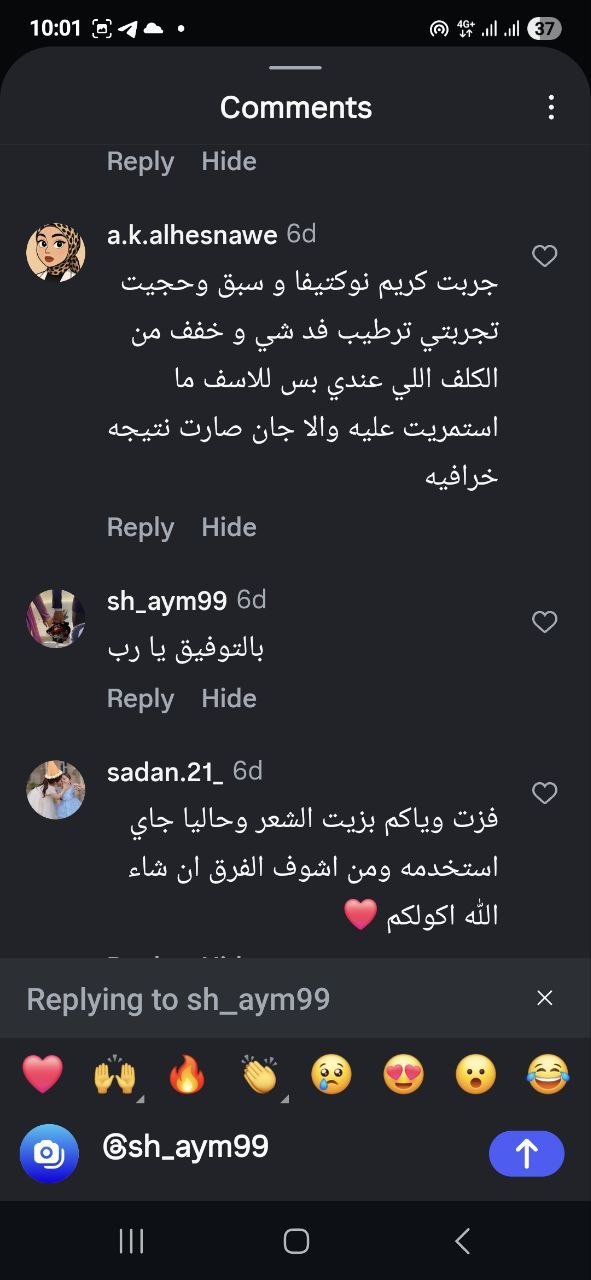Send the reply using the arrow button
This screenshot has height=1280, width=591.
coord(527,1153)
